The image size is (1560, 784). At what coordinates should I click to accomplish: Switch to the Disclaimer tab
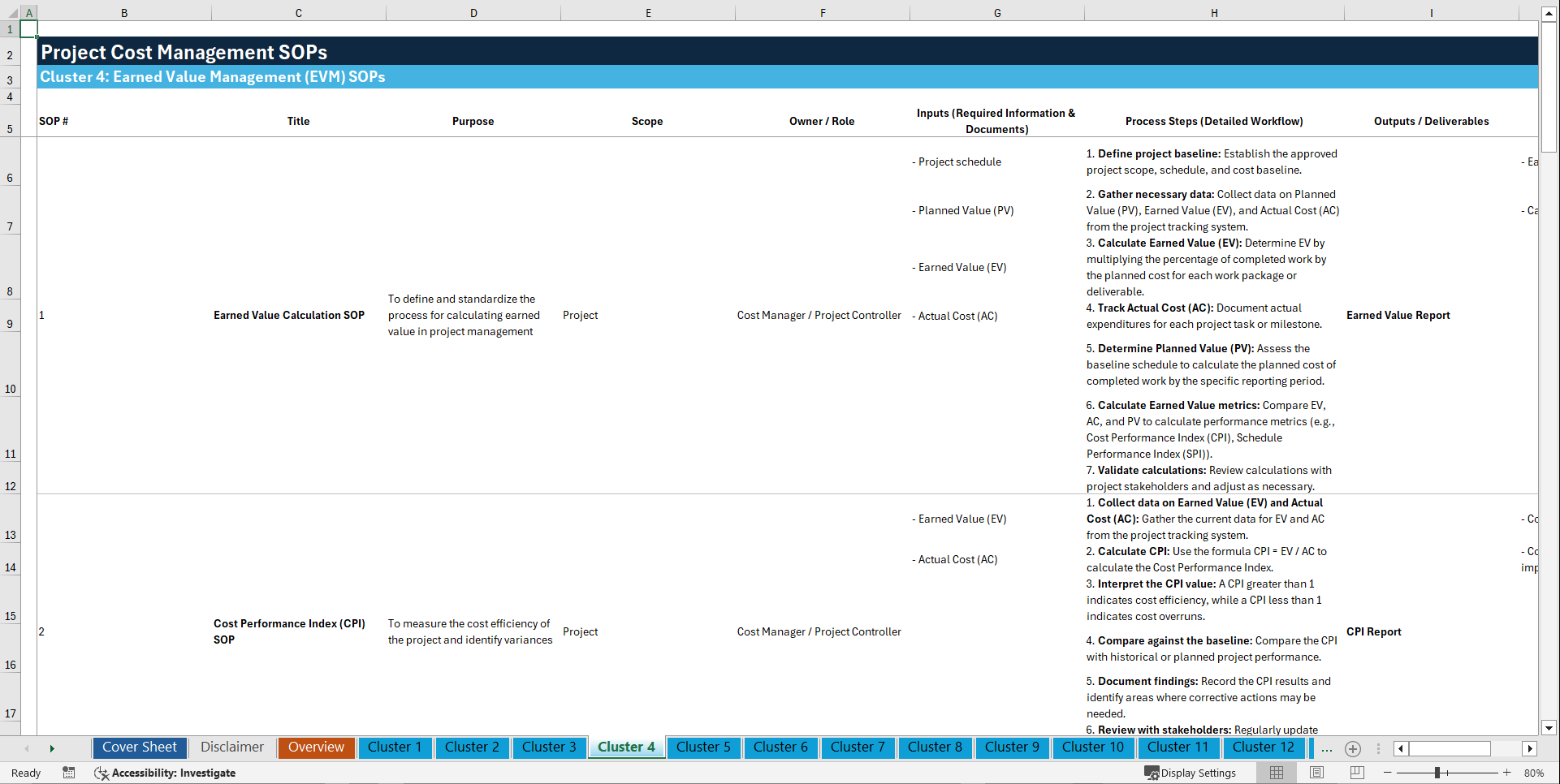231,747
